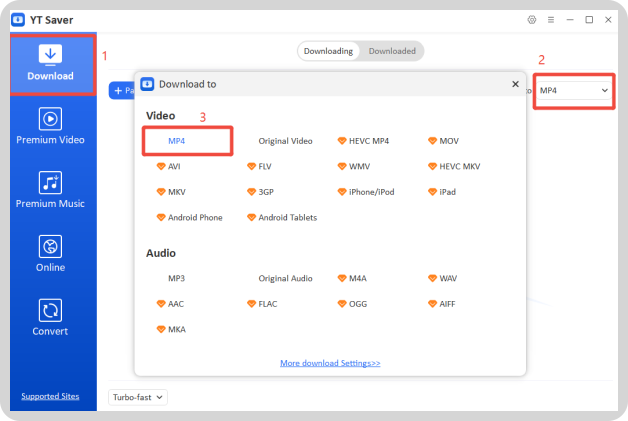This screenshot has width=628, height=421.
Task: Open the Premium Music section
Action: click(x=50, y=189)
